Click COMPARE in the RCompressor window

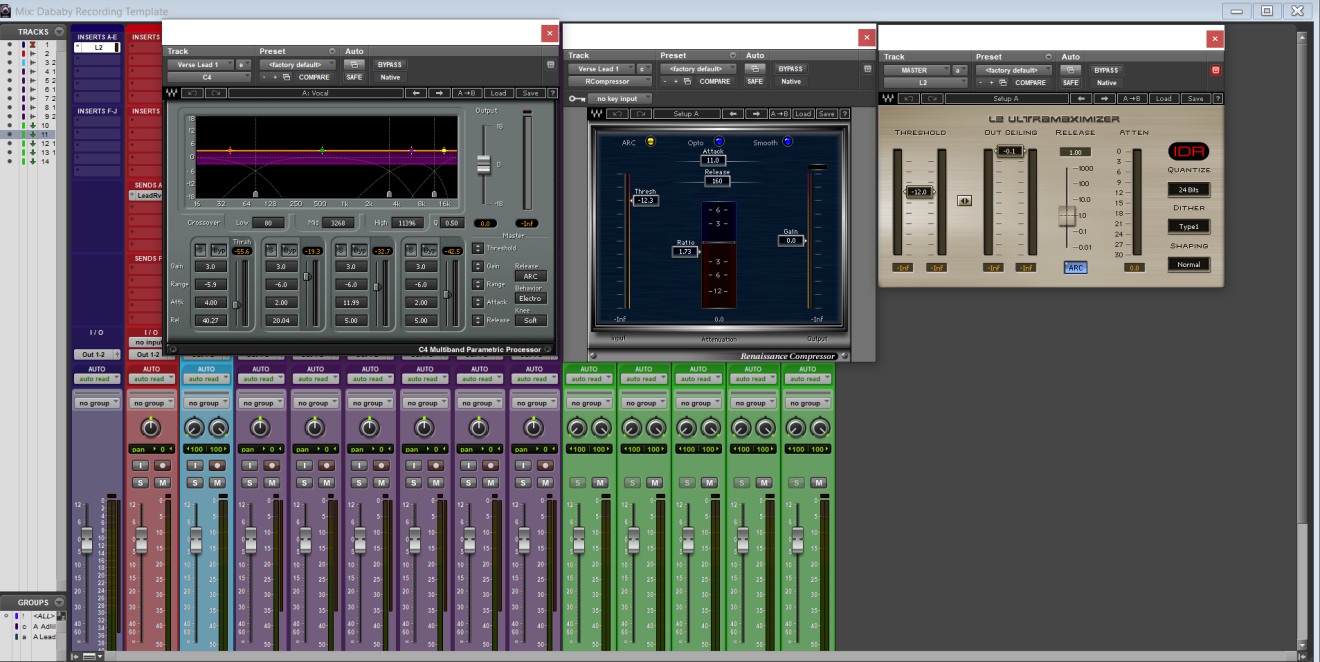tap(714, 81)
